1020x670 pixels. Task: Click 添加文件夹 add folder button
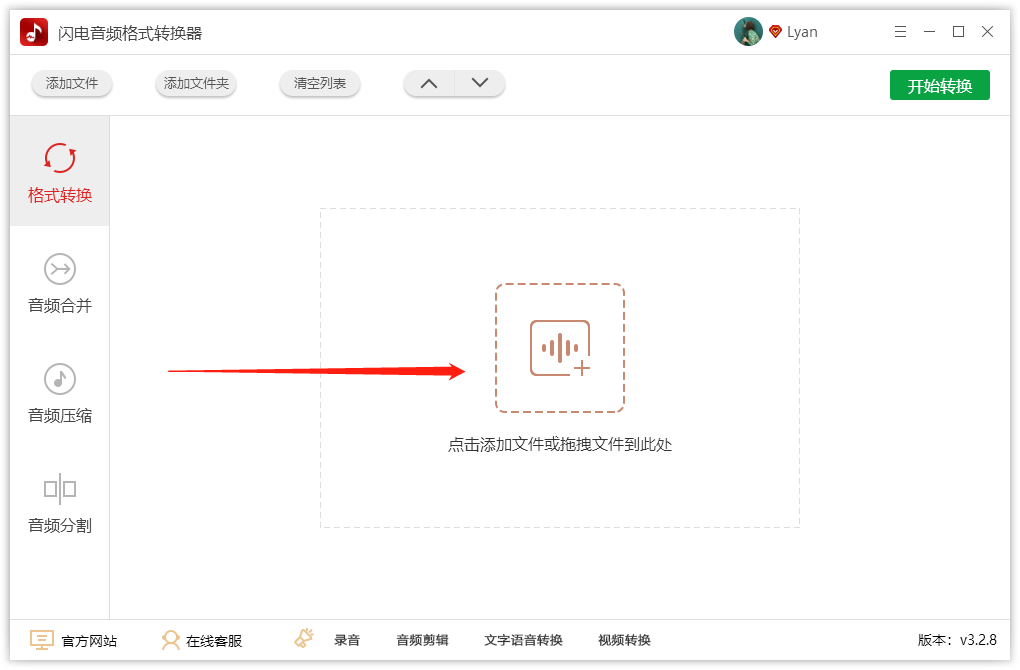(x=196, y=83)
